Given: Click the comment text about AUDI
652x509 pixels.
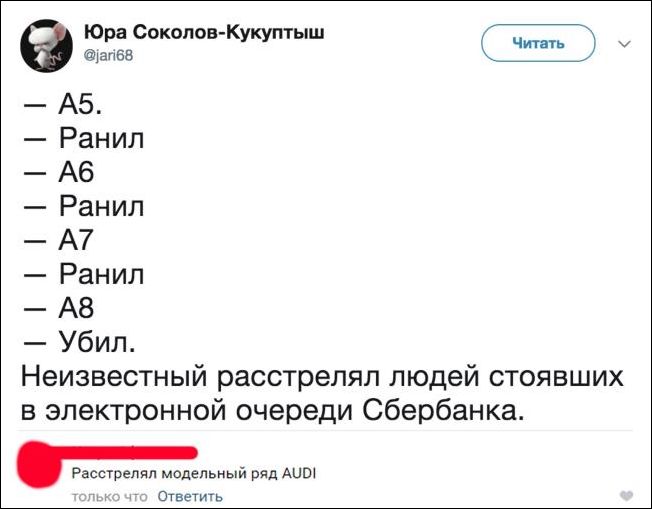Looking at the screenshot, I should click(194, 474).
